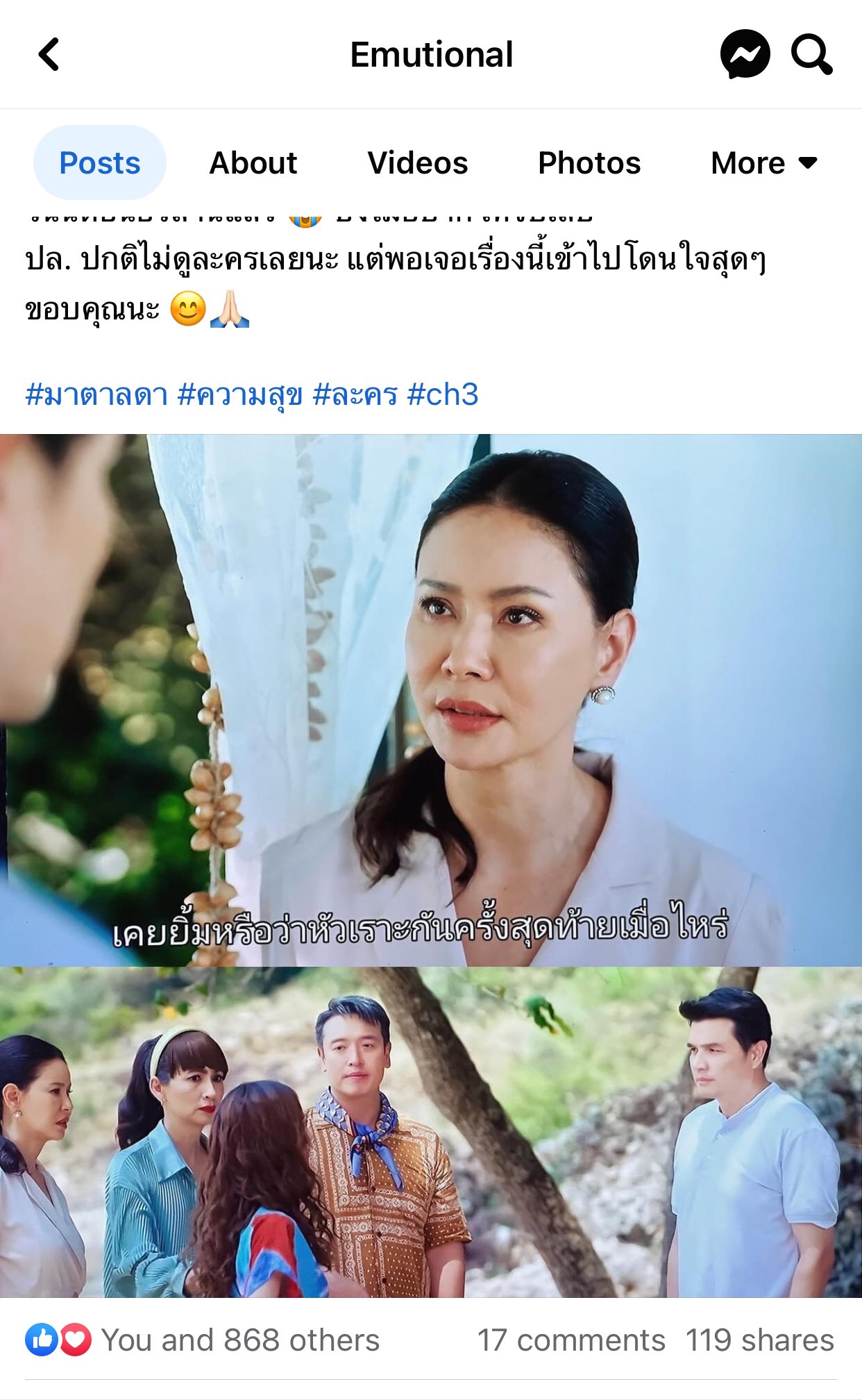Follow the #ch3 hashtag link

[443, 394]
